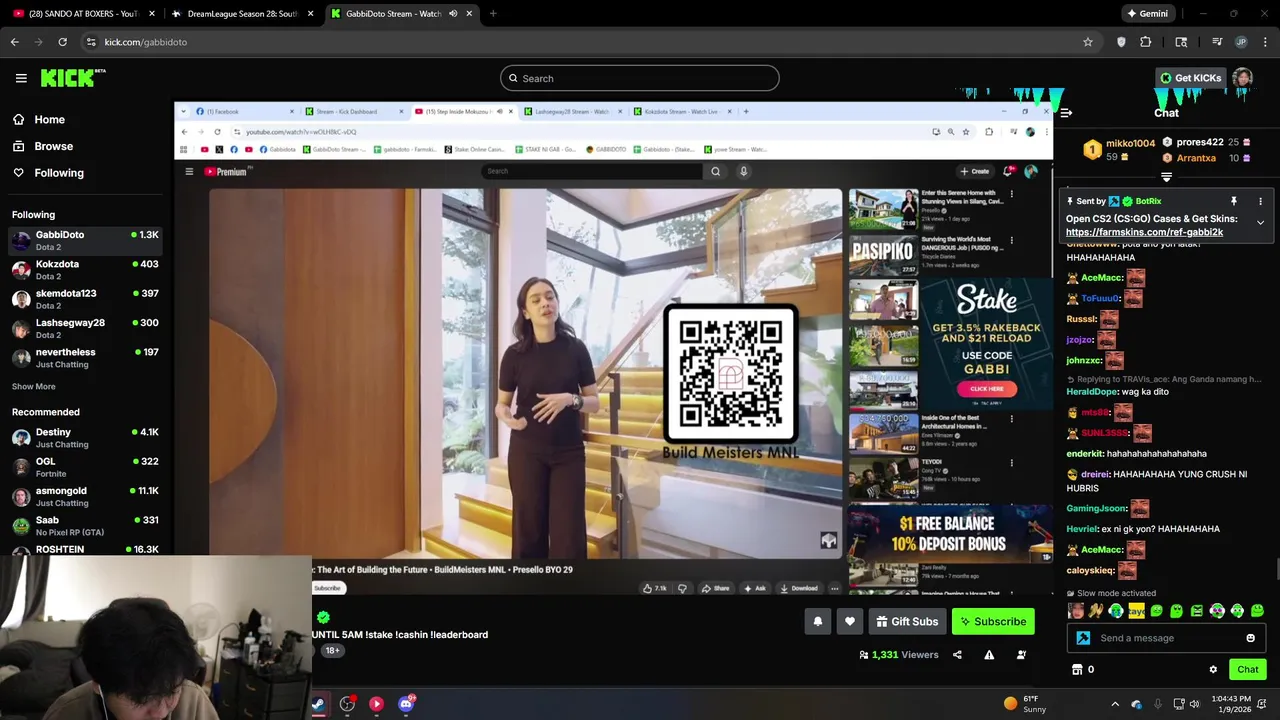Expand the pinned message chevron
The width and height of the screenshot is (1280, 720).
pos(1260,223)
